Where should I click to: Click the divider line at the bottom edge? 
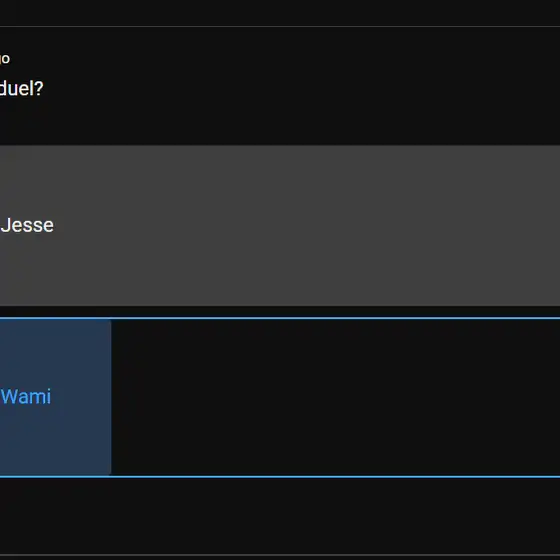pyautogui.click(x=280, y=556)
